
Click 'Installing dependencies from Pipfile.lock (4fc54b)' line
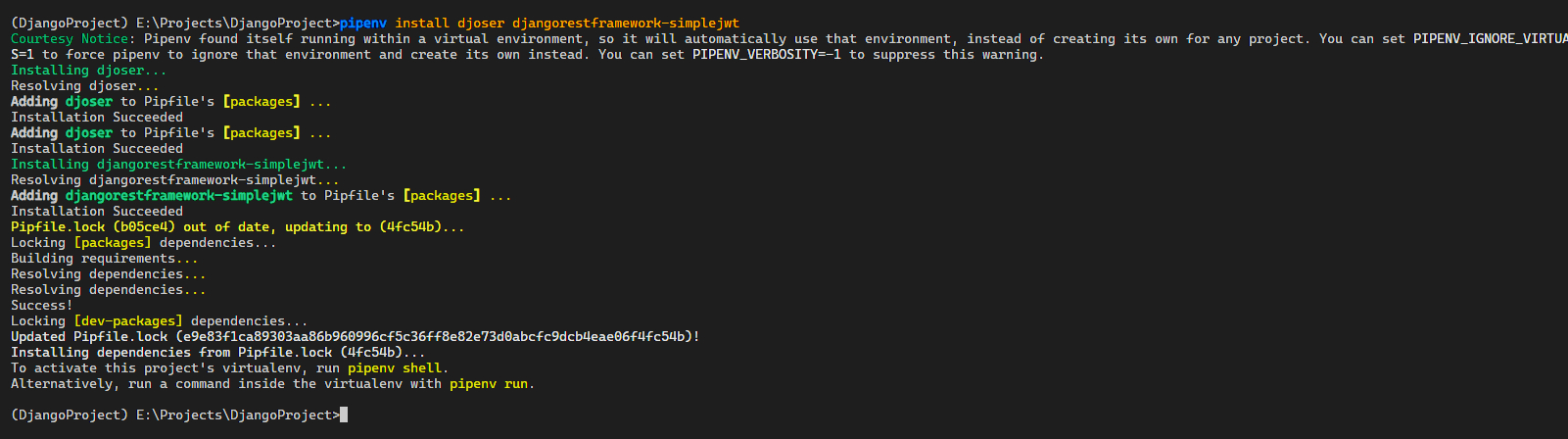click(218, 353)
